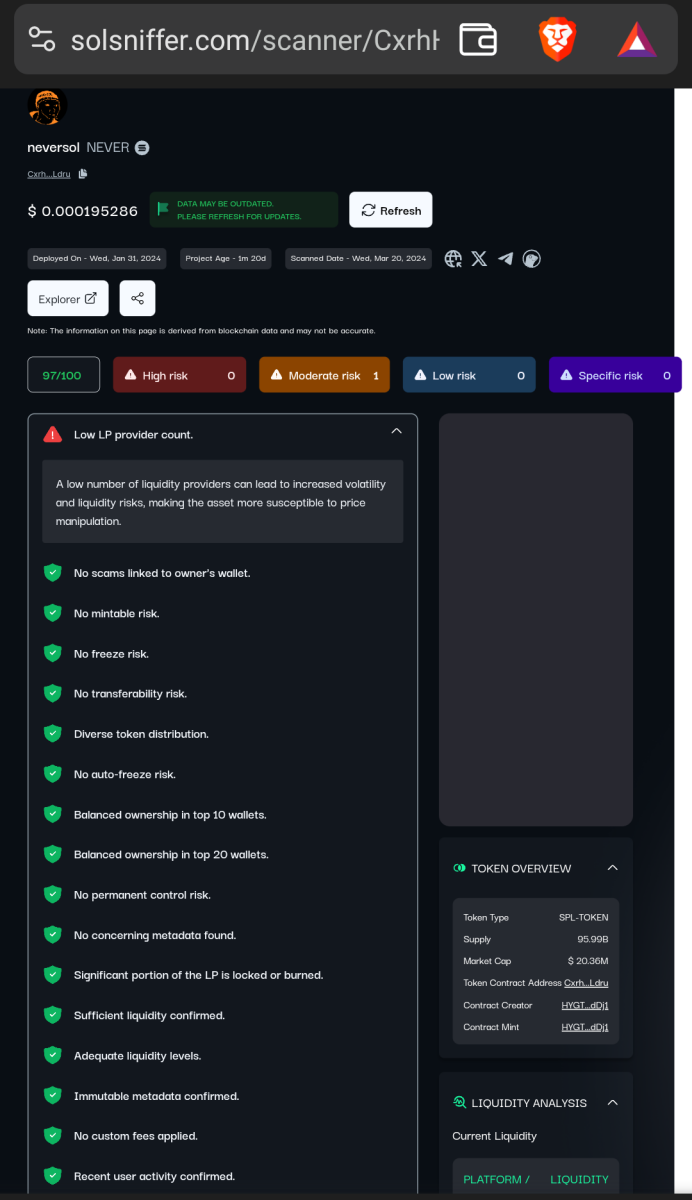The height and width of the screenshot is (1200, 692).
Task: Open the HYGT...dDj1 Contract Creator link
Action: click(x=585, y=1005)
